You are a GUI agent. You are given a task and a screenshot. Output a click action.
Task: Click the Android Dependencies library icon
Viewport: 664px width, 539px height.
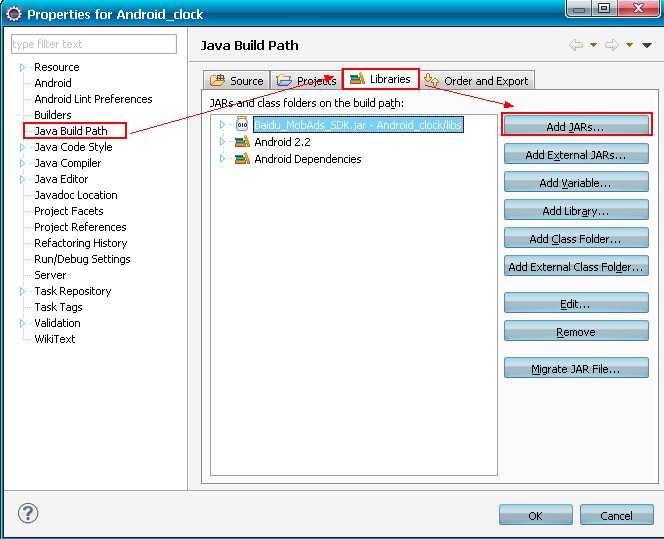[242, 158]
